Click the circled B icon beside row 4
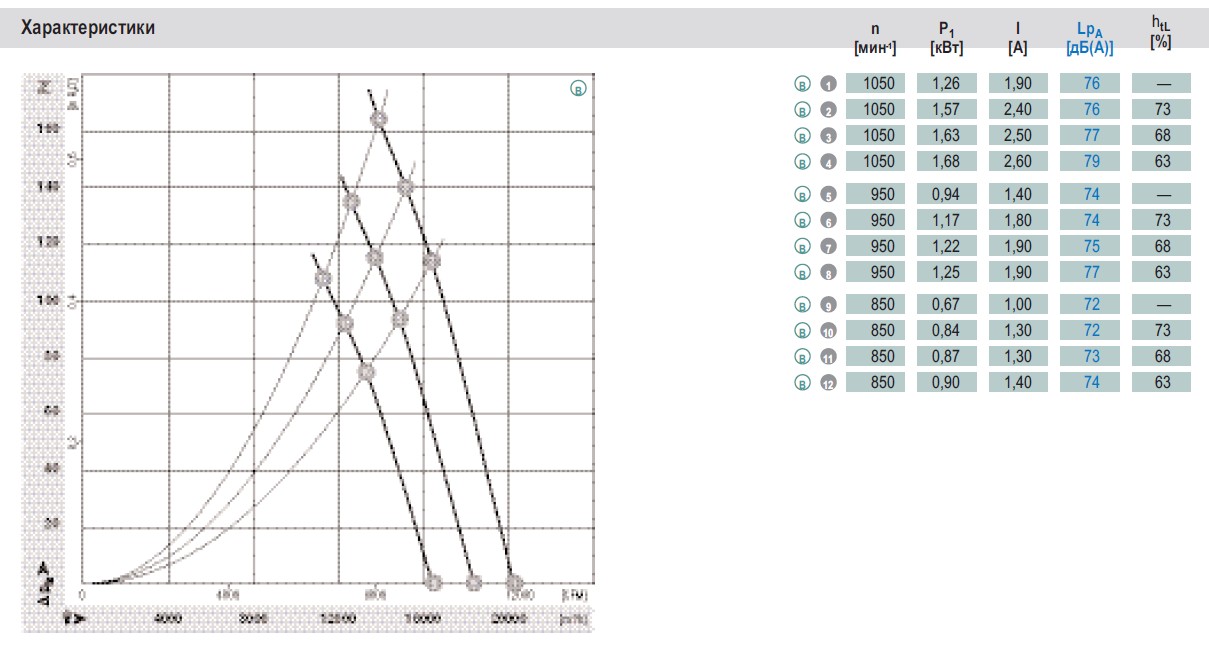Viewport: 1209px width, 652px height. pyautogui.click(x=802, y=162)
